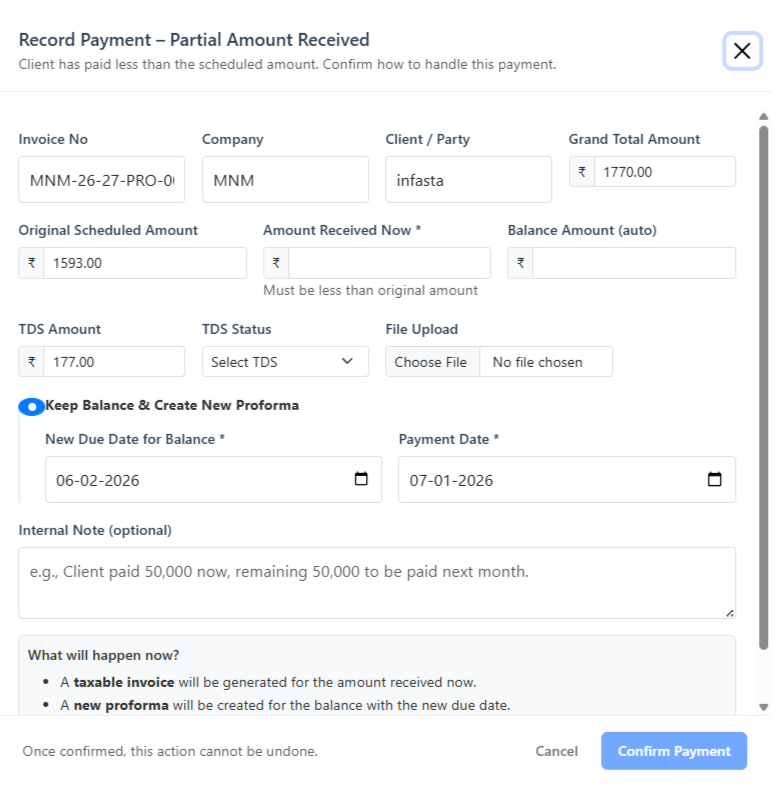Close the Record Payment dialog
781x800 pixels.
tap(742, 51)
